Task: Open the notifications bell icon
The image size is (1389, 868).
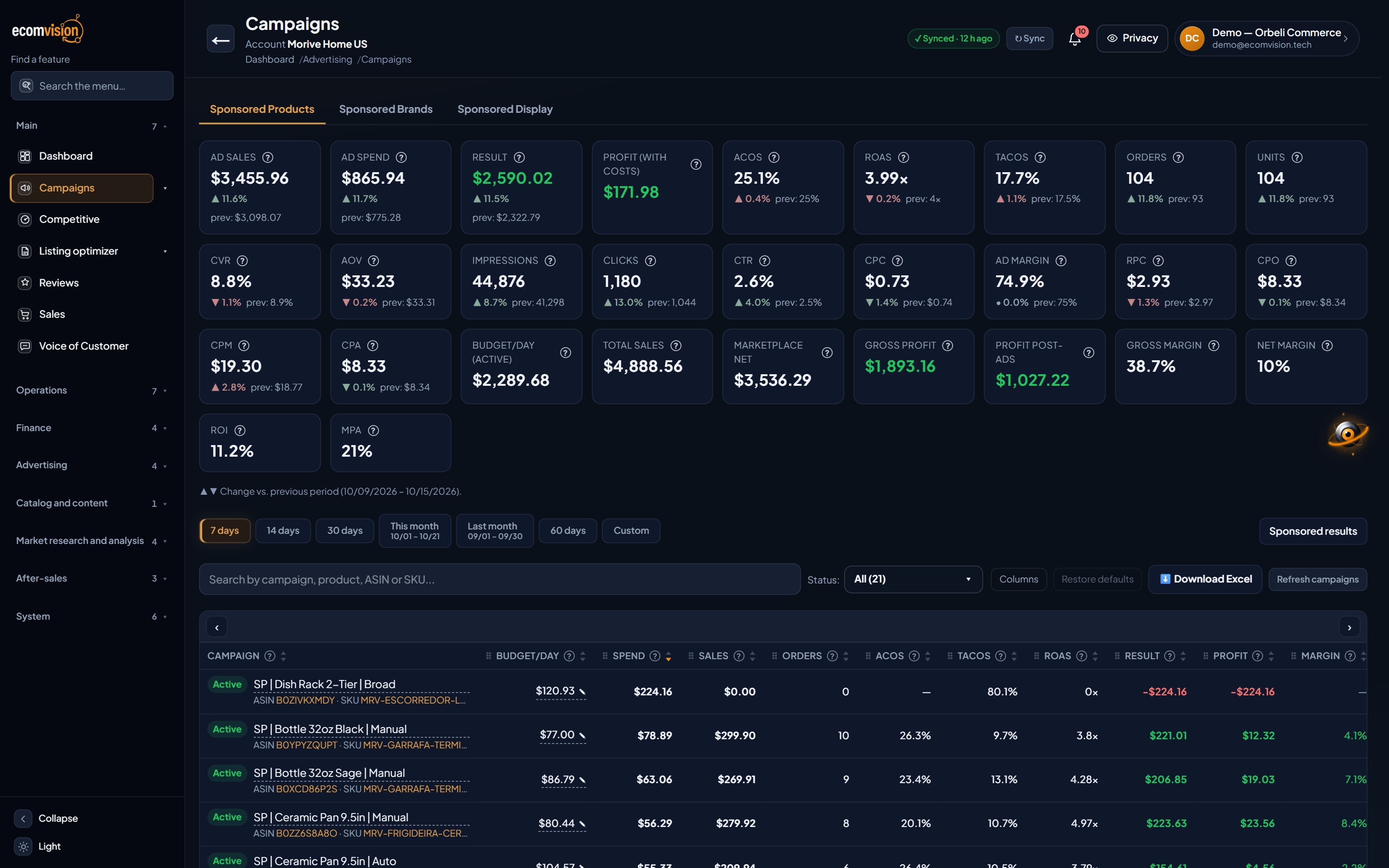Action: (1075, 39)
